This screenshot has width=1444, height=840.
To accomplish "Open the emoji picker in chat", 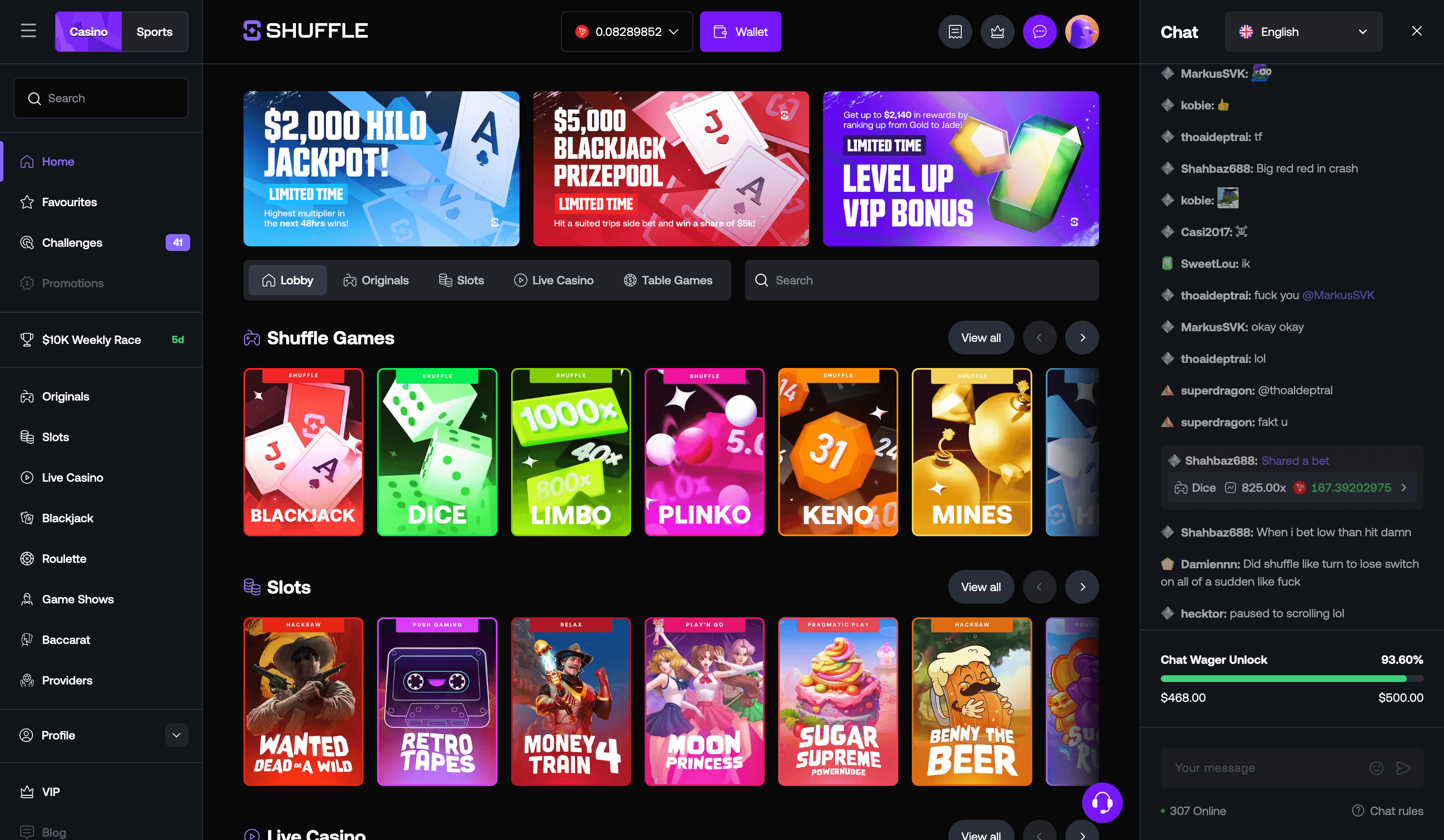I will click(1376, 768).
